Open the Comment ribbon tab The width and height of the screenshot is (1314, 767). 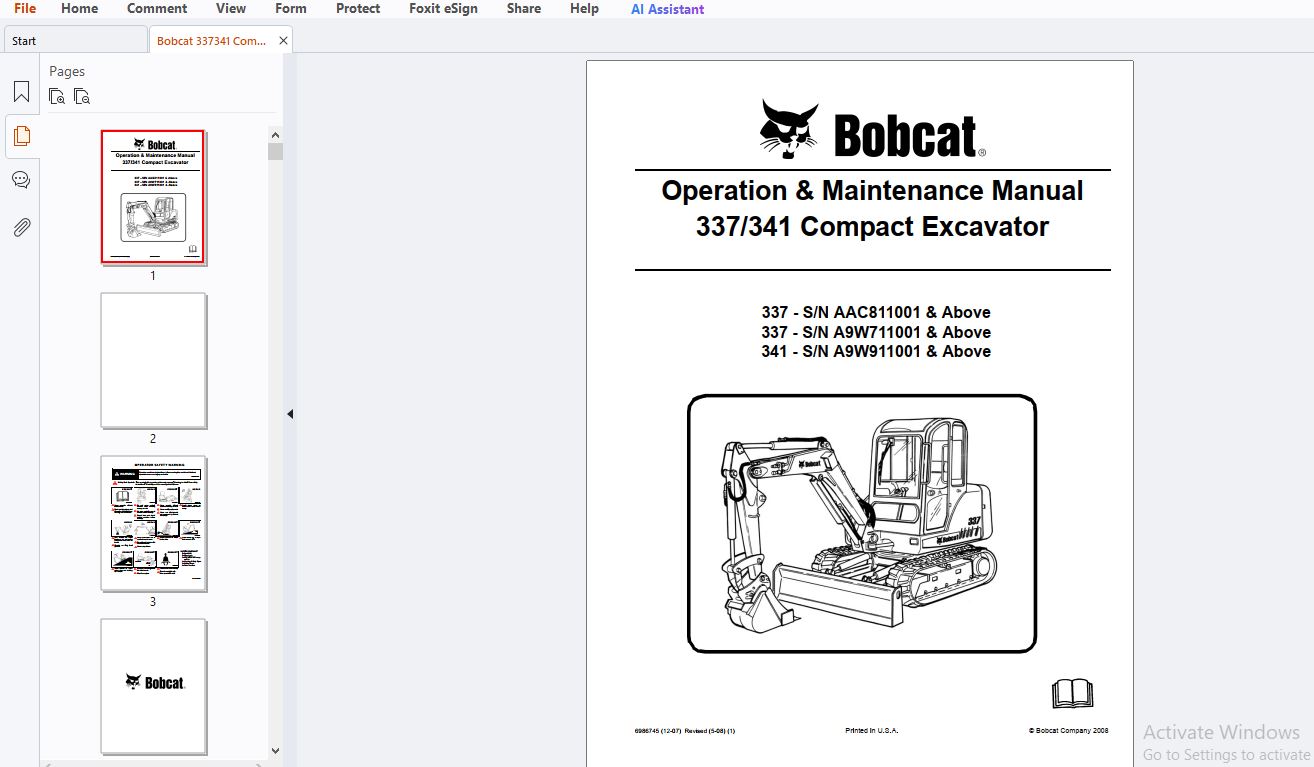(157, 9)
